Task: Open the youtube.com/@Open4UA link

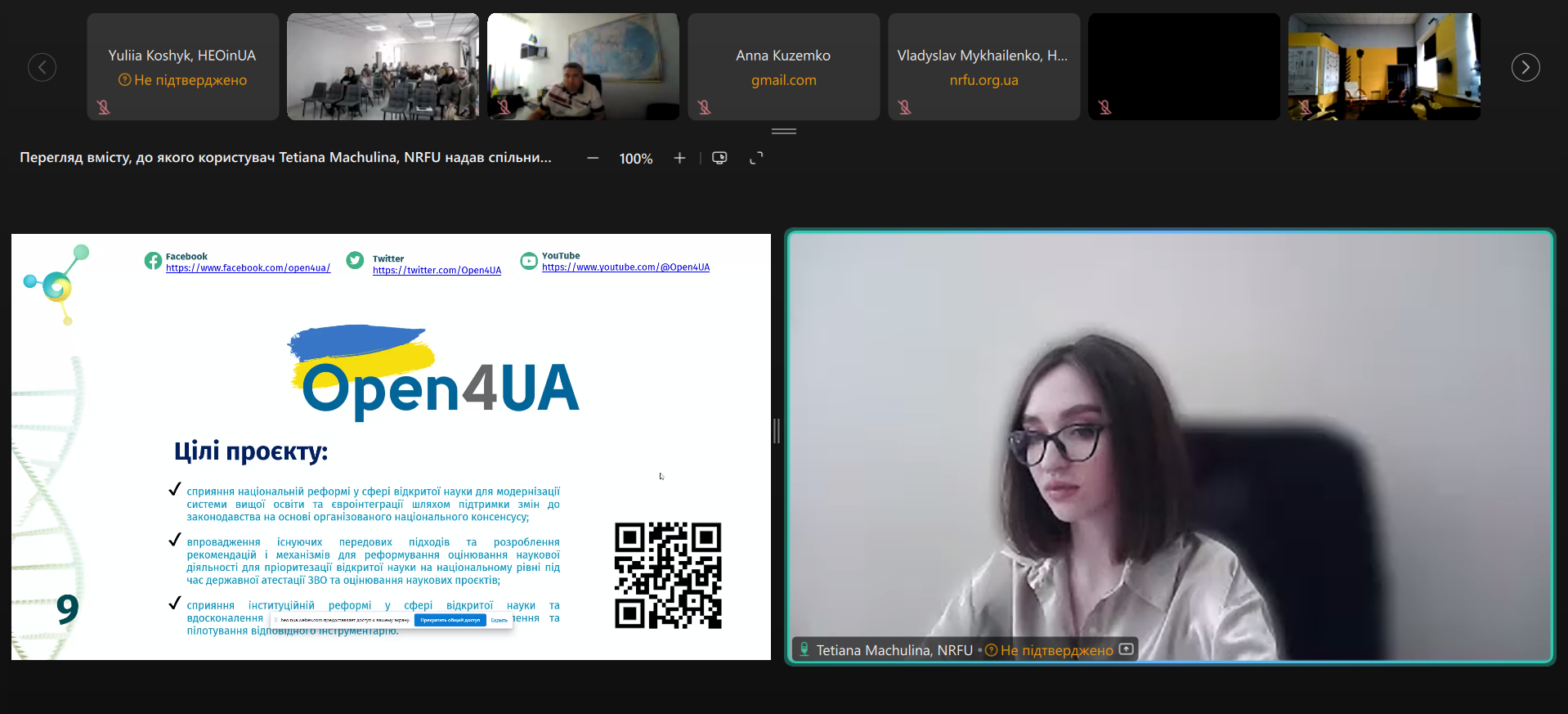Action: [625, 267]
